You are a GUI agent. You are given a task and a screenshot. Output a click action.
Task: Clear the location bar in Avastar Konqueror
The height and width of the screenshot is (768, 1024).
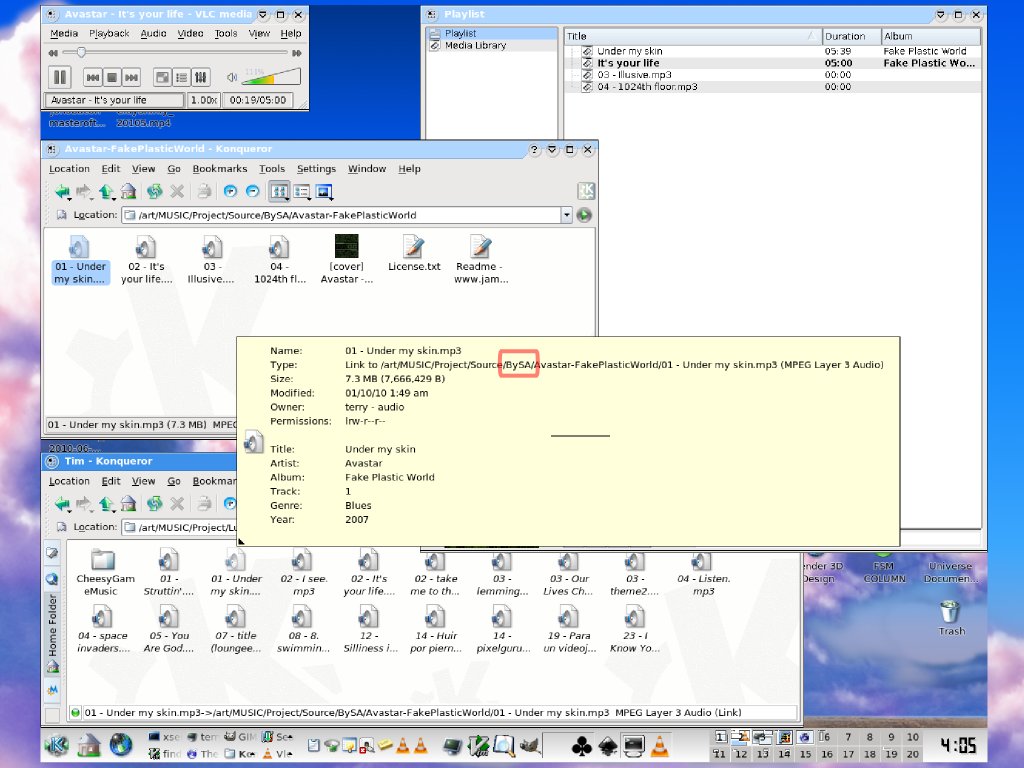click(x=61, y=215)
